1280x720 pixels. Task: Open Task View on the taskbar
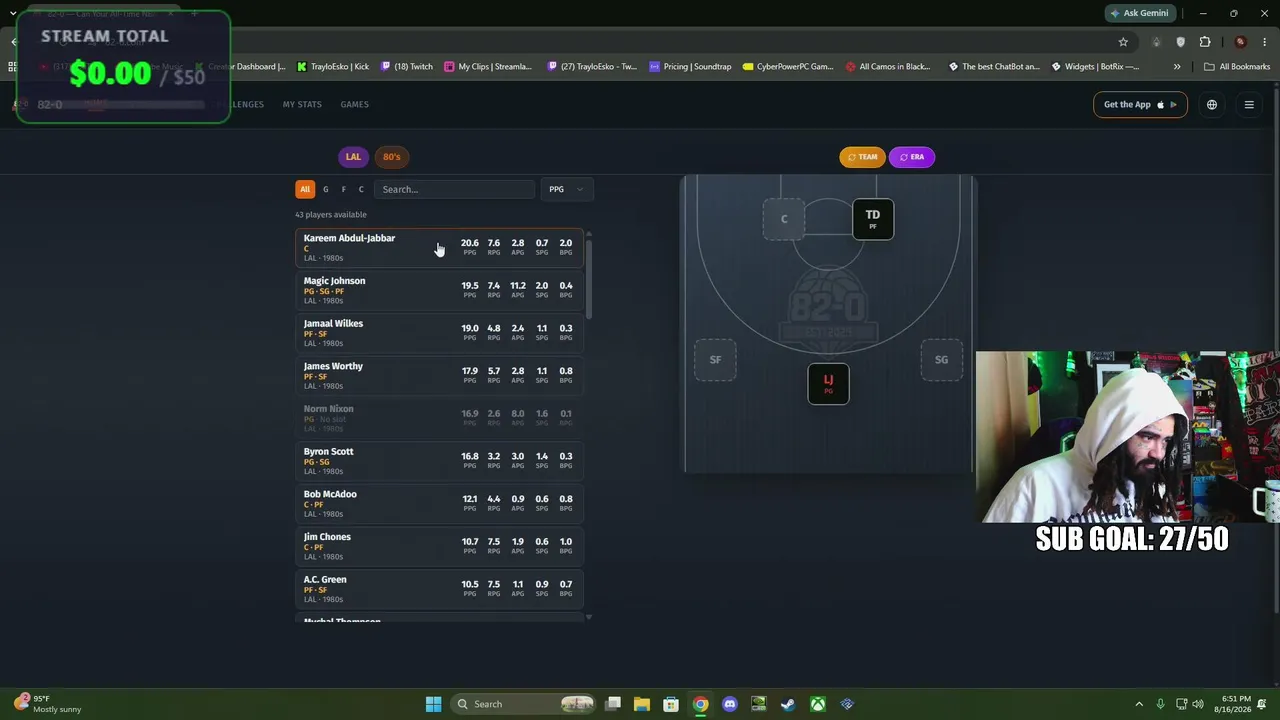pos(613,704)
